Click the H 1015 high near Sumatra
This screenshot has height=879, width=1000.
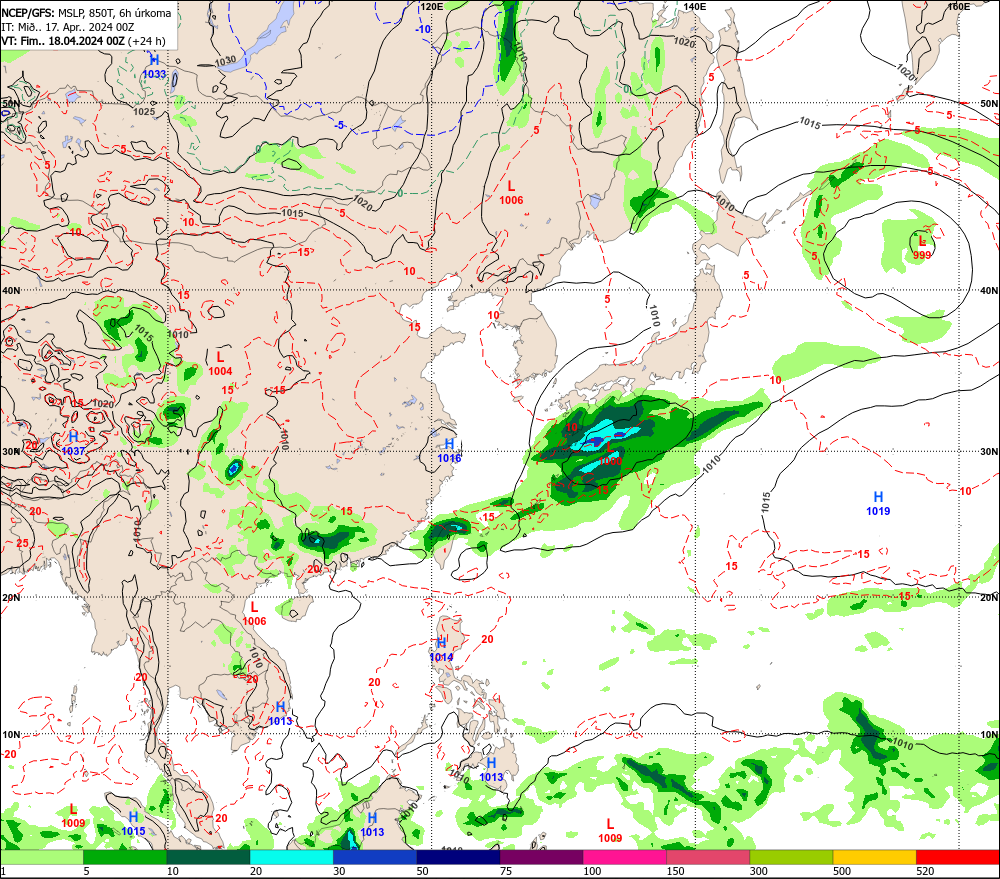click(133, 824)
